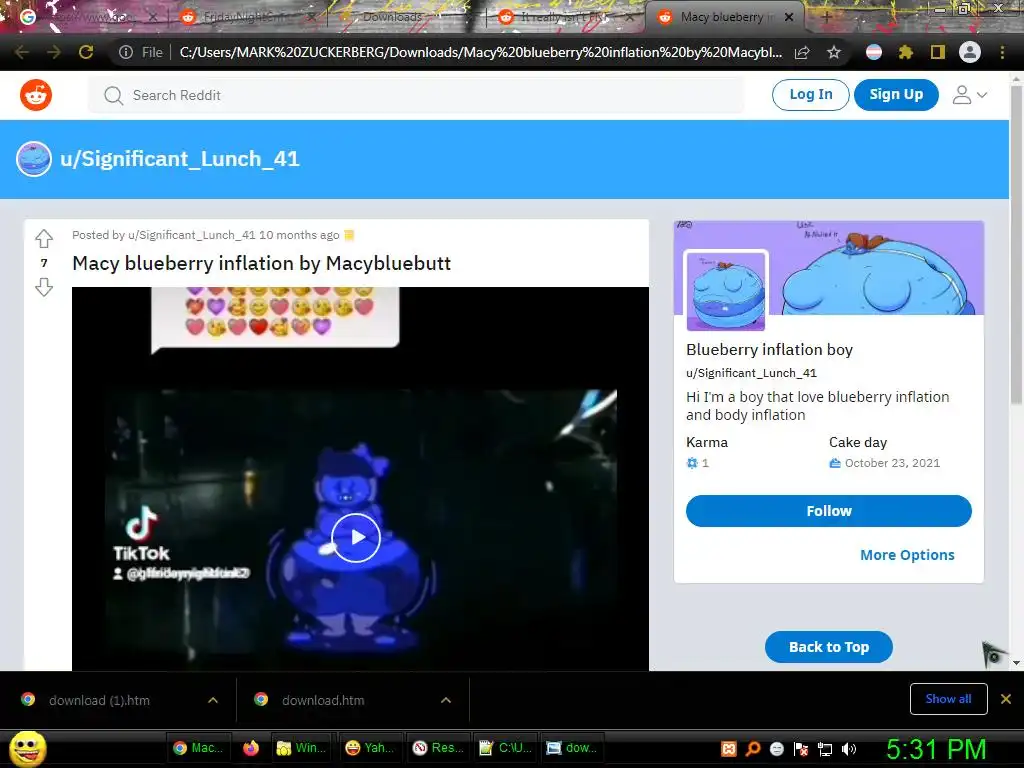Screen dimensions: 1024x768
Task: Switch to the 'It really isn't' tab
Action: coord(565,17)
